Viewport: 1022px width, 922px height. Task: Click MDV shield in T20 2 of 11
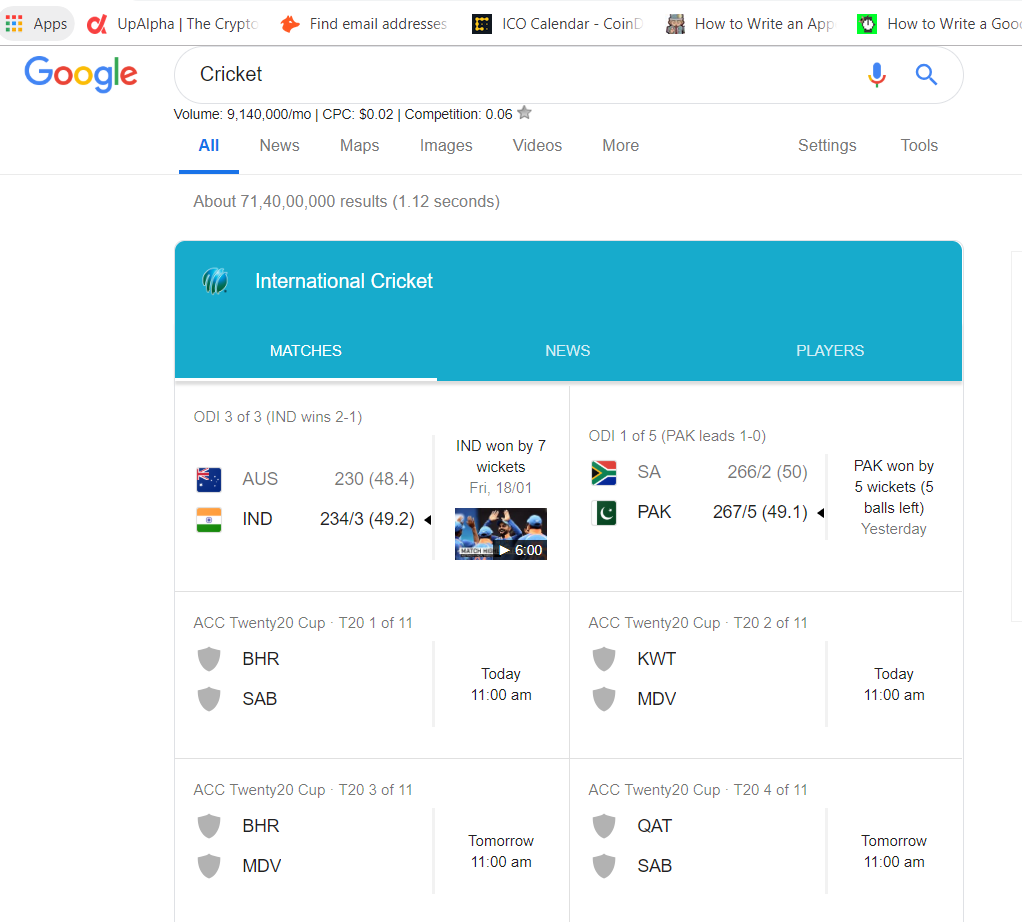point(604,699)
